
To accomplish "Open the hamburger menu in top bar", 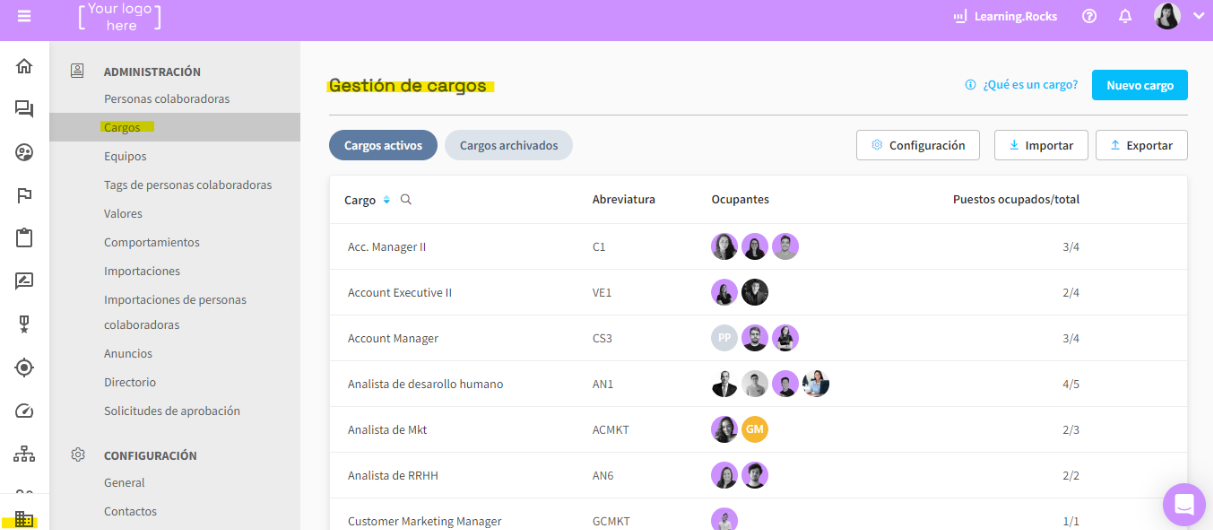I will [24, 16].
